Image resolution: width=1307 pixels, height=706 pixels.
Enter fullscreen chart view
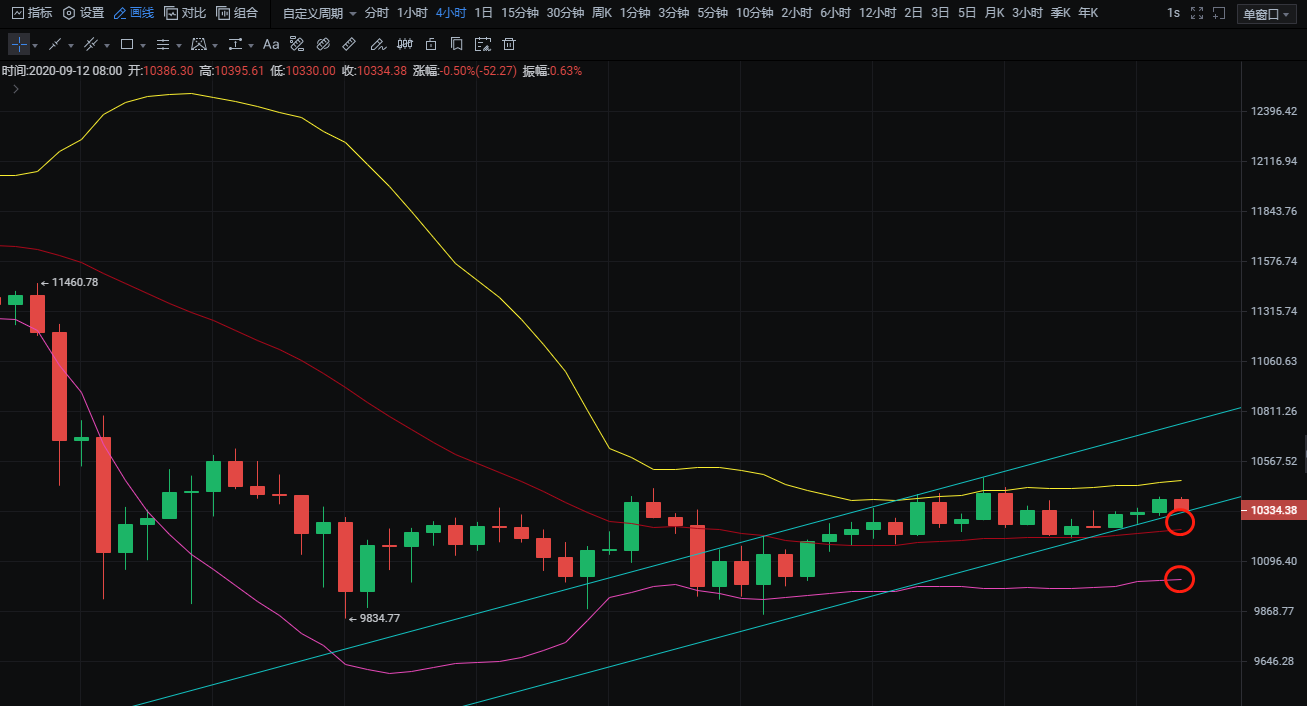point(1196,13)
